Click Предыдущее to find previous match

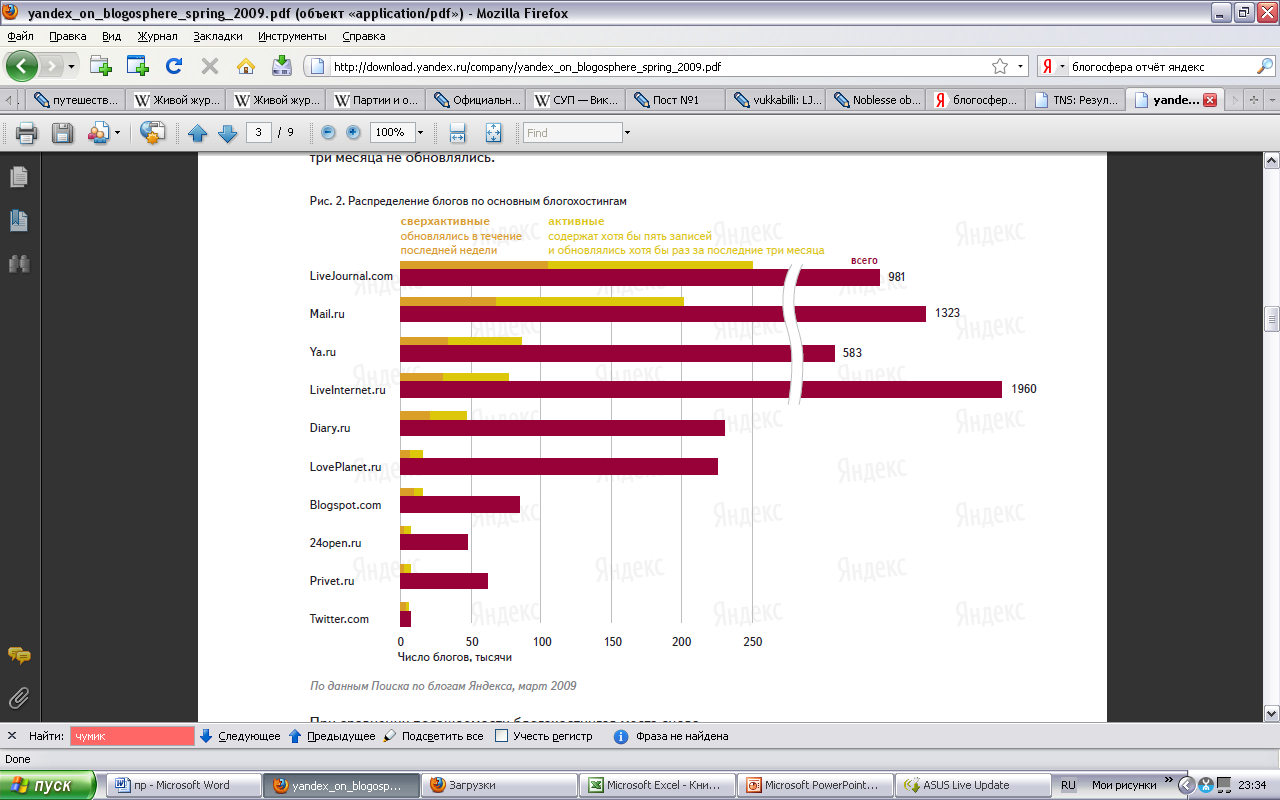point(331,736)
